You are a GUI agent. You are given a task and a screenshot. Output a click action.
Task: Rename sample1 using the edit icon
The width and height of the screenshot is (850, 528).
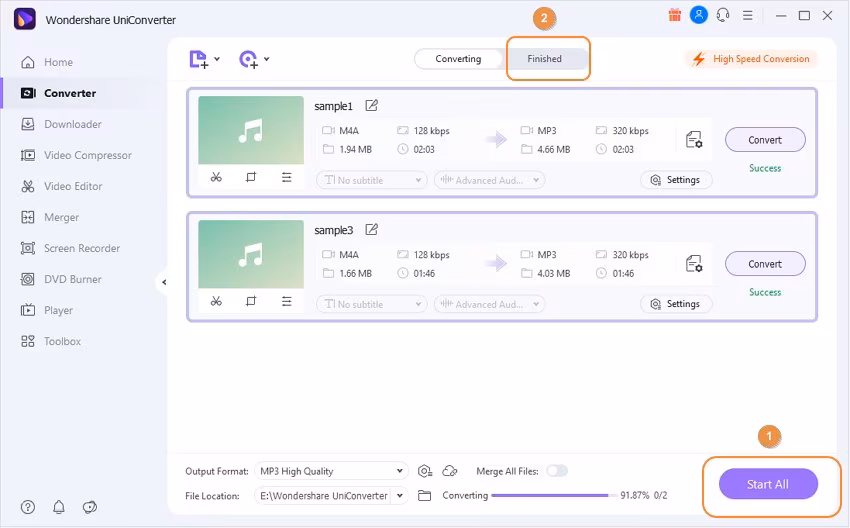(371, 106)
